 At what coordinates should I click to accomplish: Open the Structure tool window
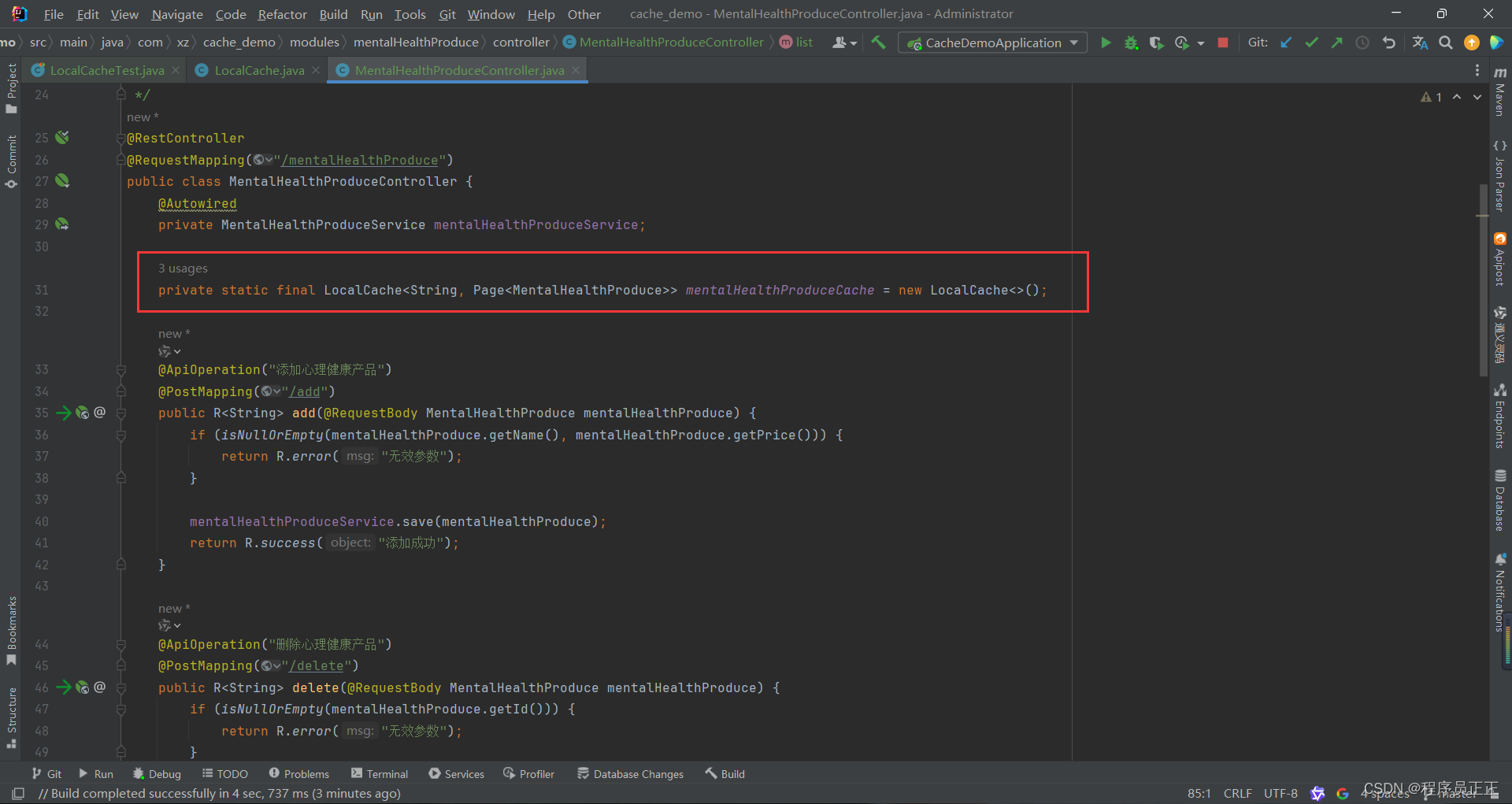11,717
